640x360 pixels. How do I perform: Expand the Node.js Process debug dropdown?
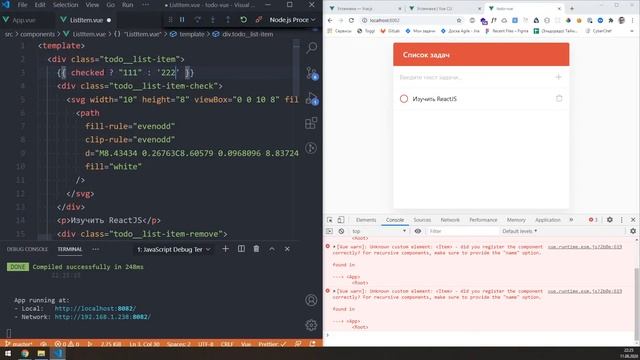pyautogui.click(x=292, y=20)
